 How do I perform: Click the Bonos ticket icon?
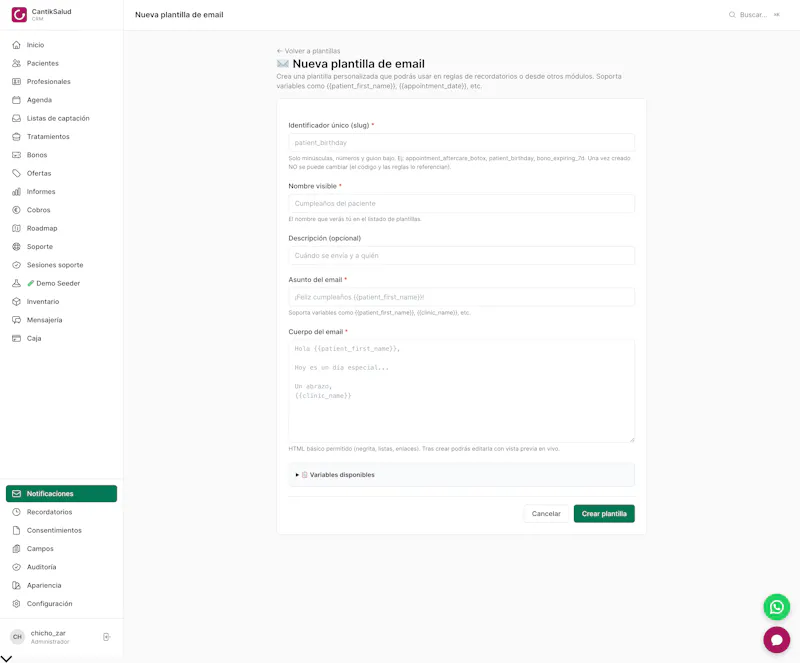pos(16,155)
